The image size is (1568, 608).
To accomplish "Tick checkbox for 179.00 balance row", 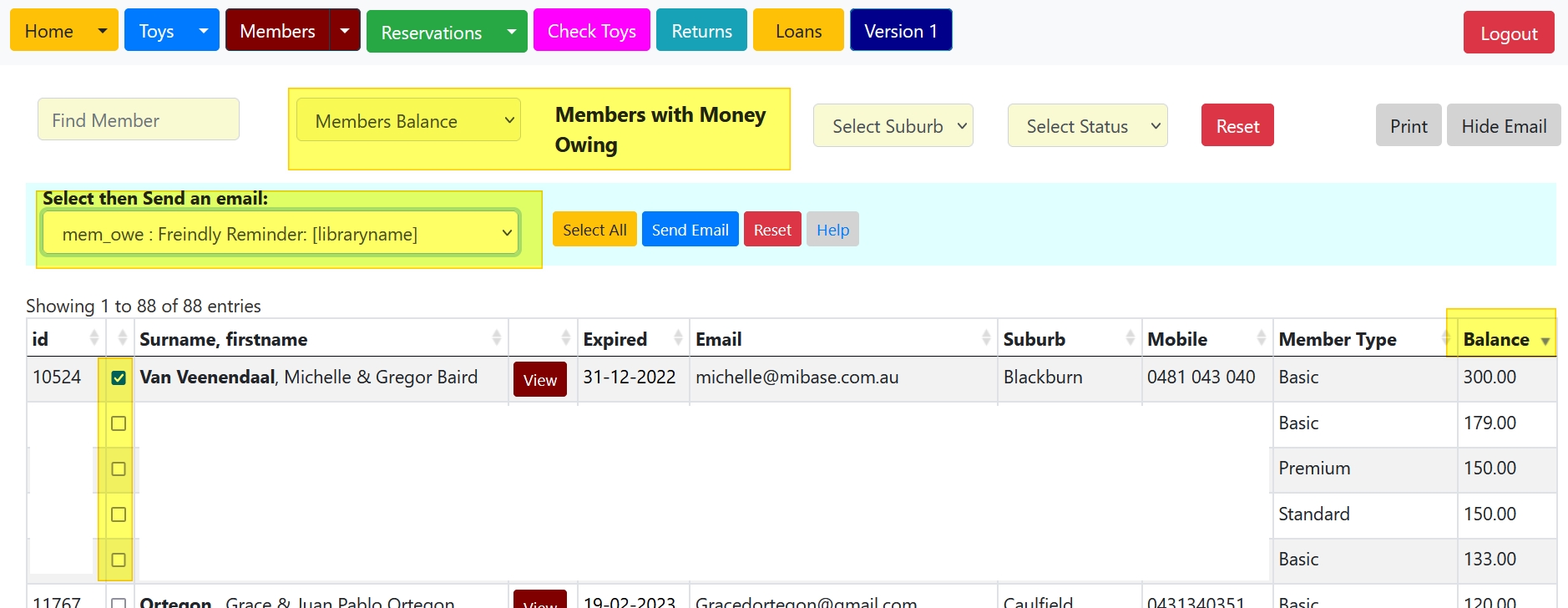I will click(x=119, y=423).
